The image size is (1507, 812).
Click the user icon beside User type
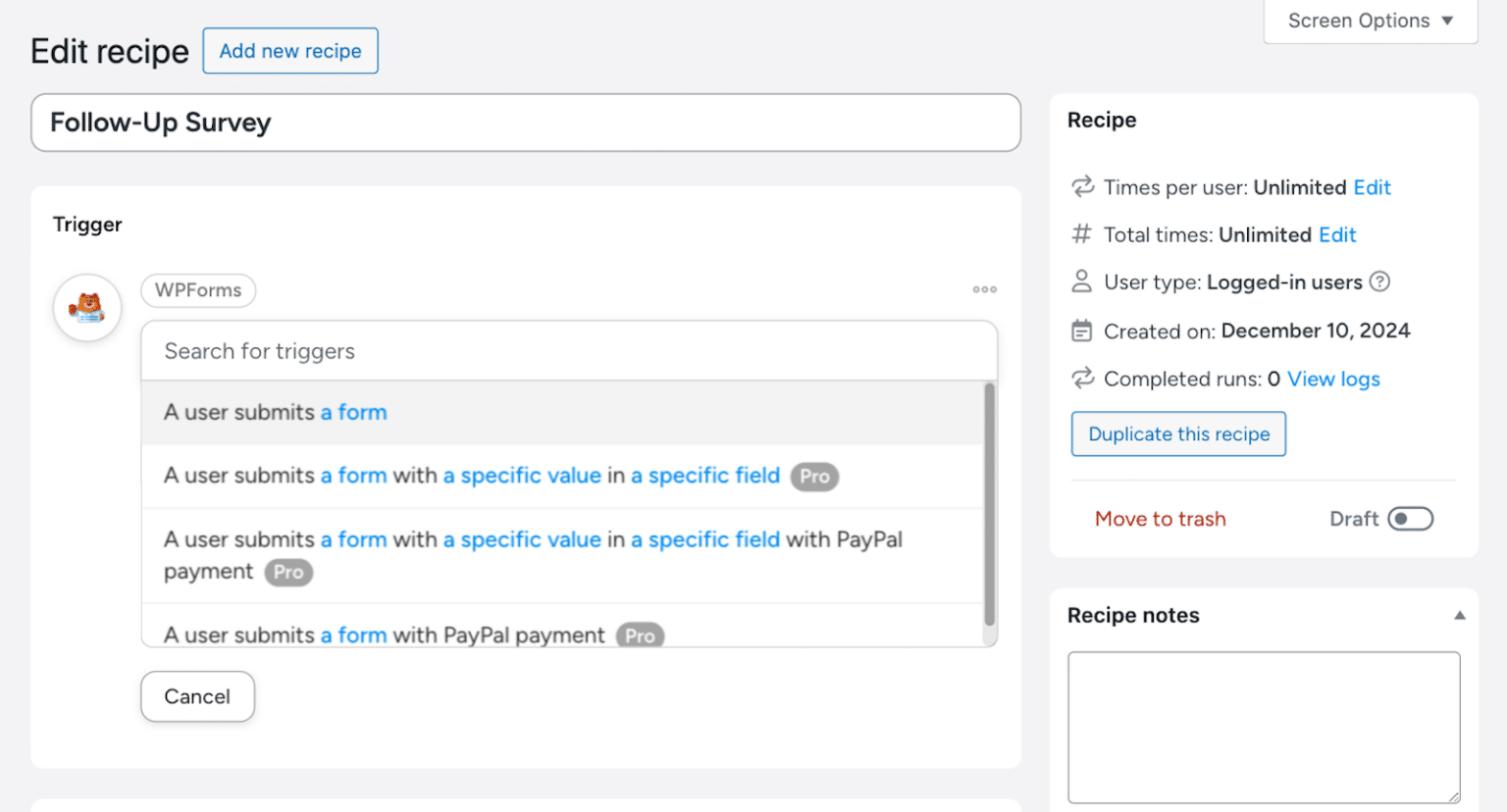point(1081,281)
